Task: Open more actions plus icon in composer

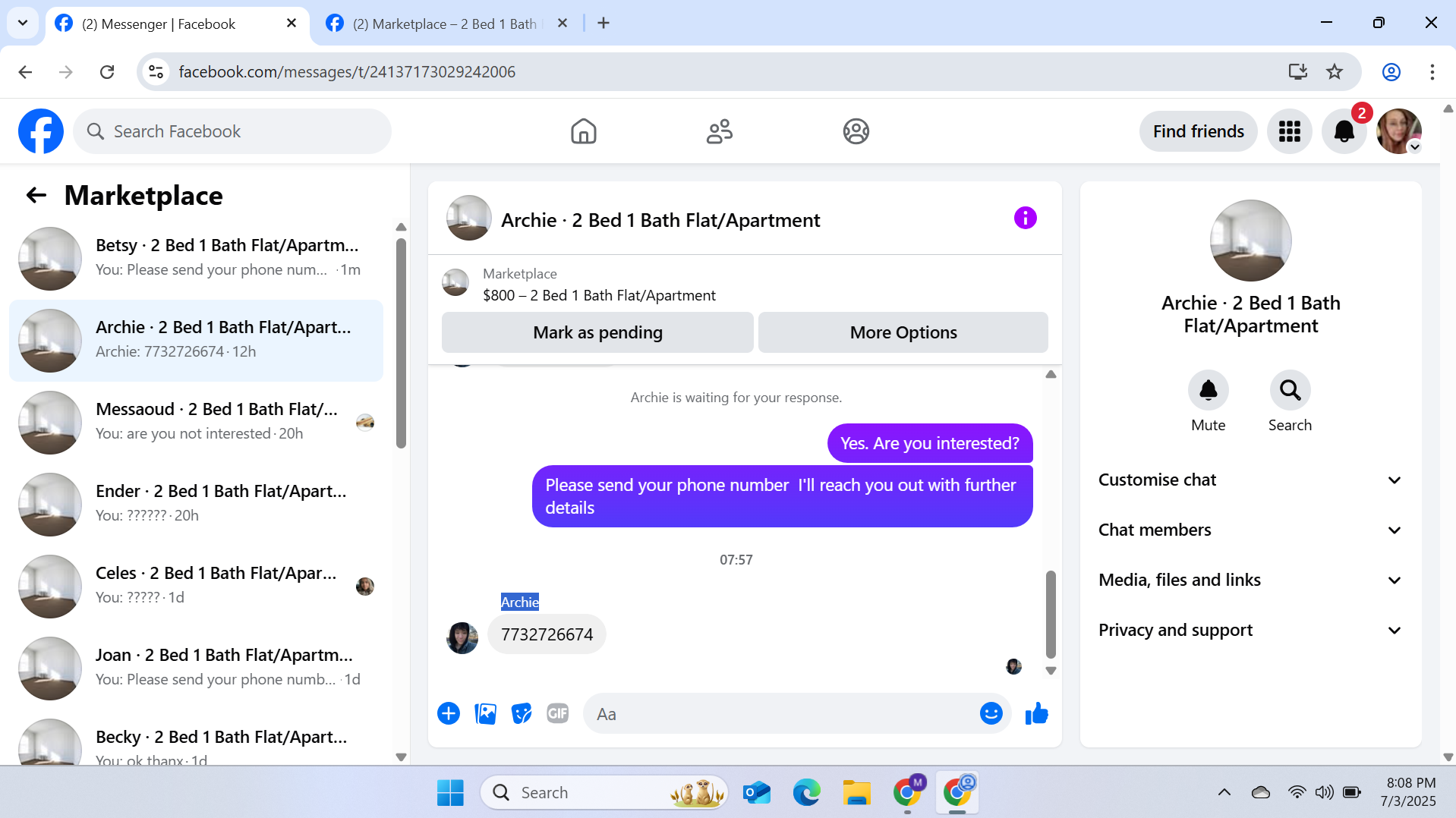Action: tap(449, 713)
